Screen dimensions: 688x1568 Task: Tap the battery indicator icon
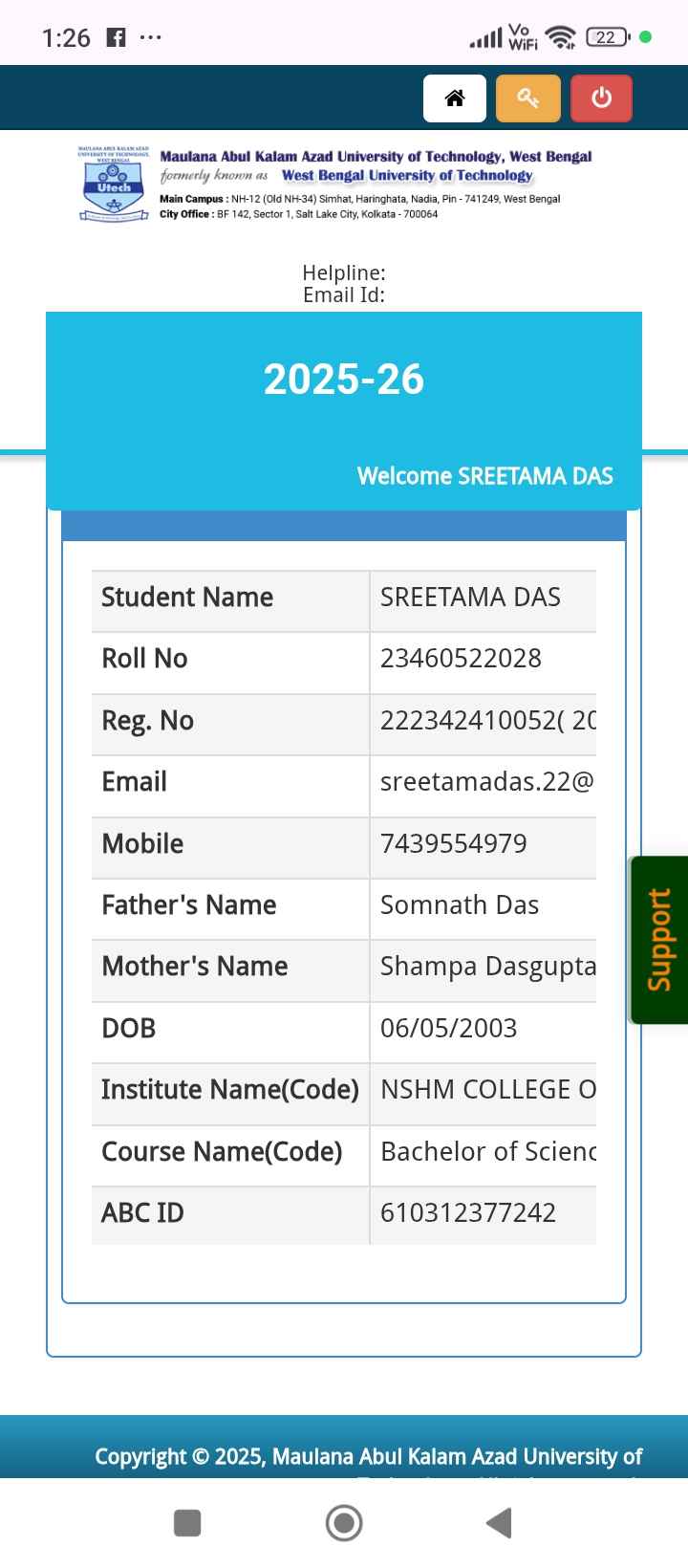tap(608, 37)
